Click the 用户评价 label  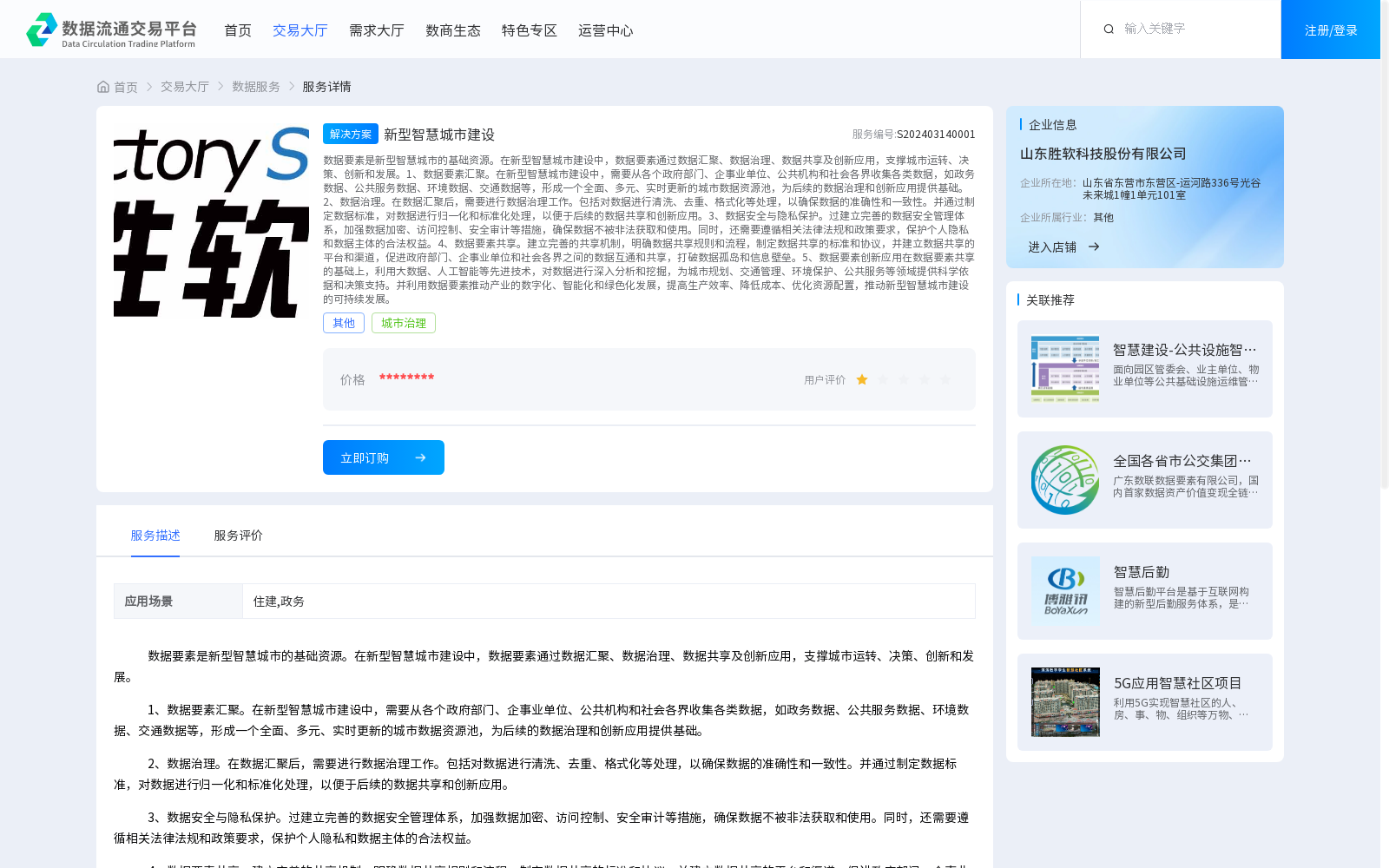(825, 380)
